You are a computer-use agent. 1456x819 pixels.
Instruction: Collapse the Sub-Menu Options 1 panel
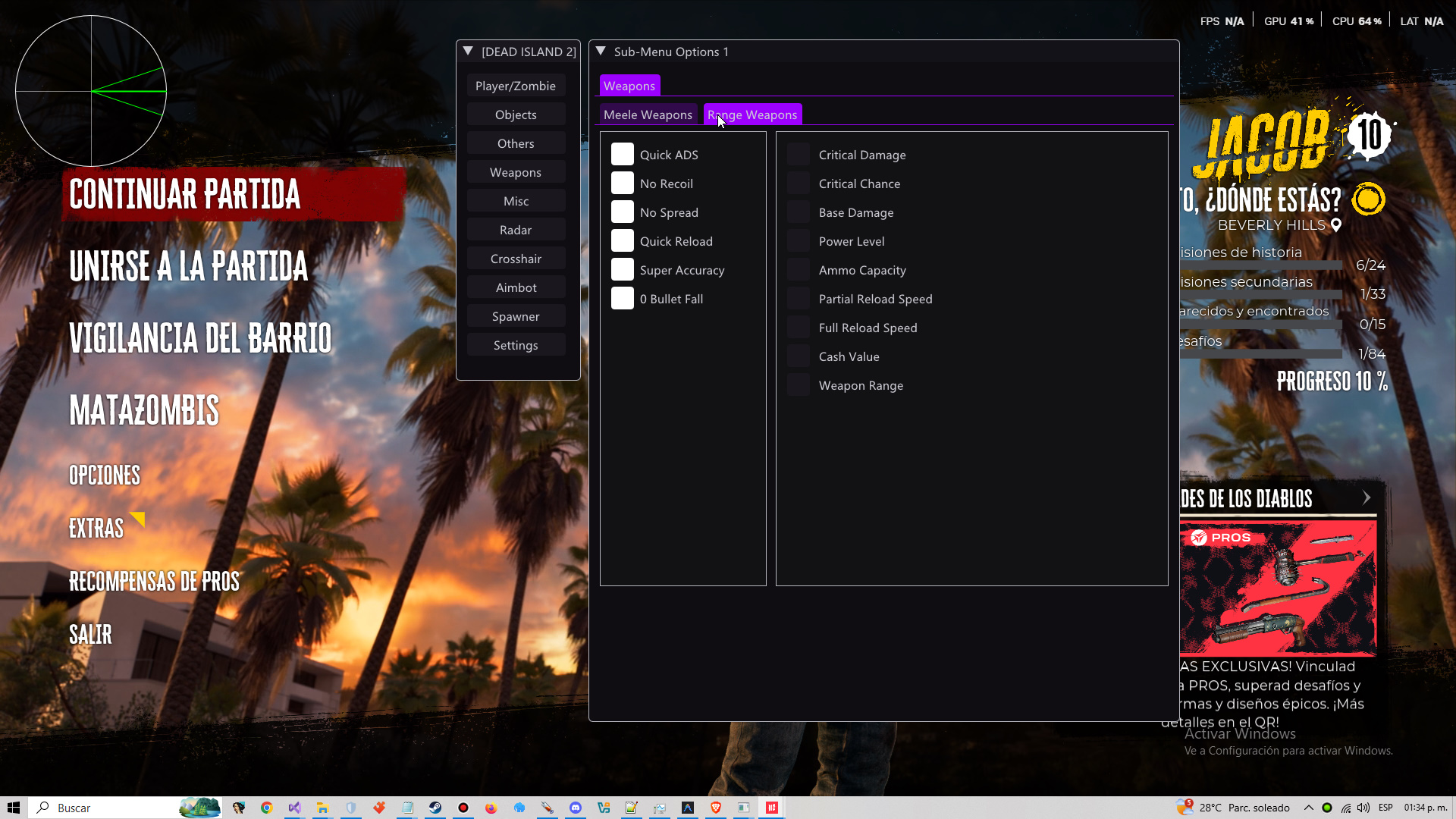pos(601,51)
